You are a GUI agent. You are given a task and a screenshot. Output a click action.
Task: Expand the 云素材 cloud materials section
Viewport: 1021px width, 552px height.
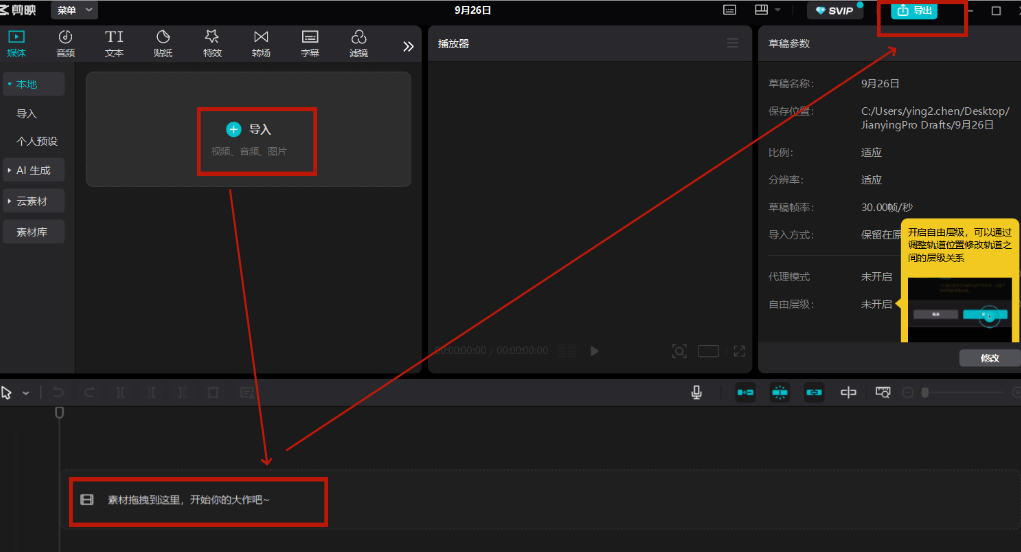point(33,201)
